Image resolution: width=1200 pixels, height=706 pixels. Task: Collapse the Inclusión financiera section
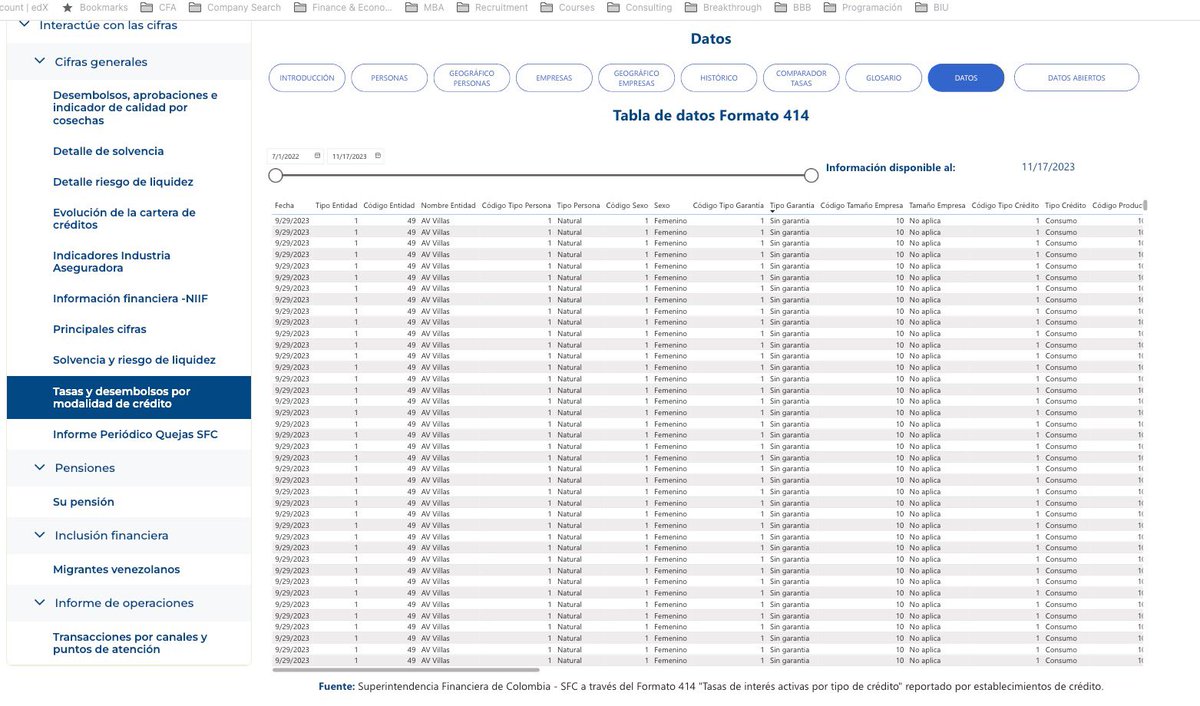(40, 535)
